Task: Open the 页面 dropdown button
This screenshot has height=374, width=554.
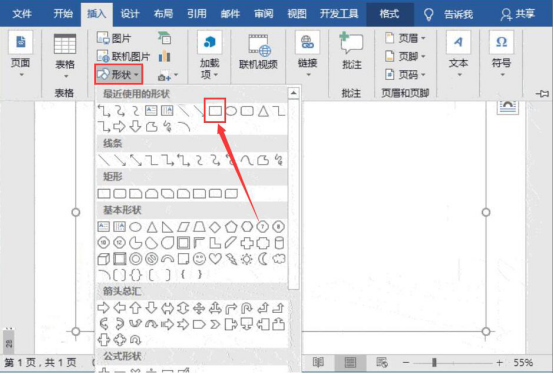Action: tap(20, 55)
